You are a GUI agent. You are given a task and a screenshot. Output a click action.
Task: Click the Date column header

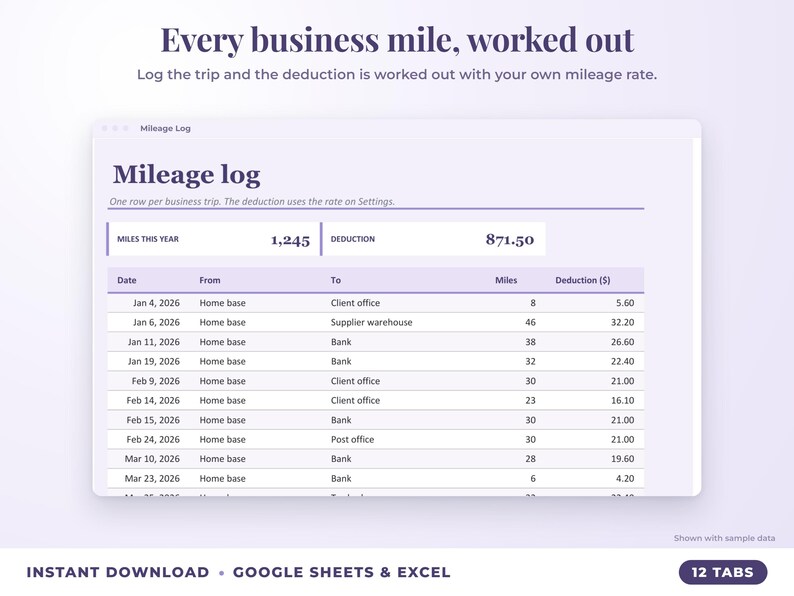[127, 280]
